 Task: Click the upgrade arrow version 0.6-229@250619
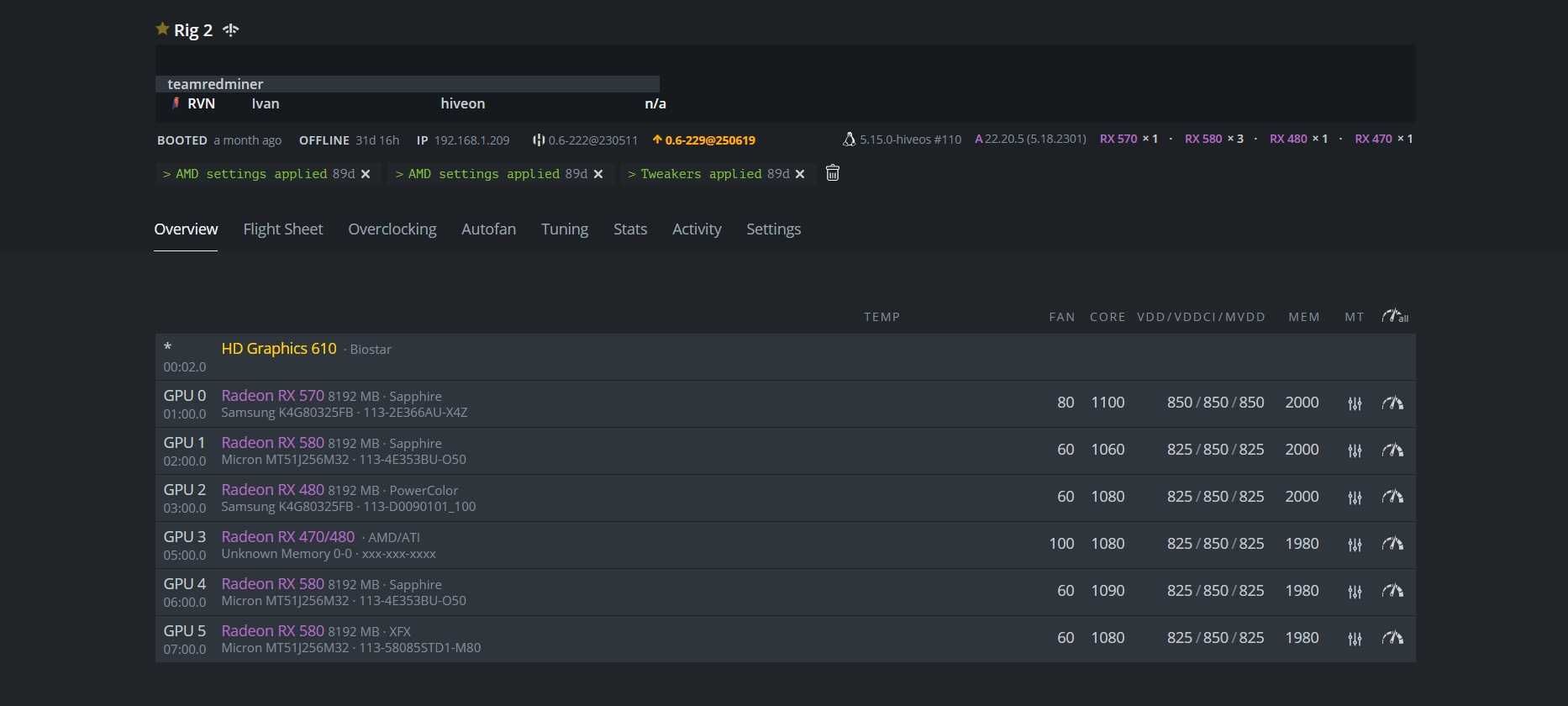pos(703,140)
